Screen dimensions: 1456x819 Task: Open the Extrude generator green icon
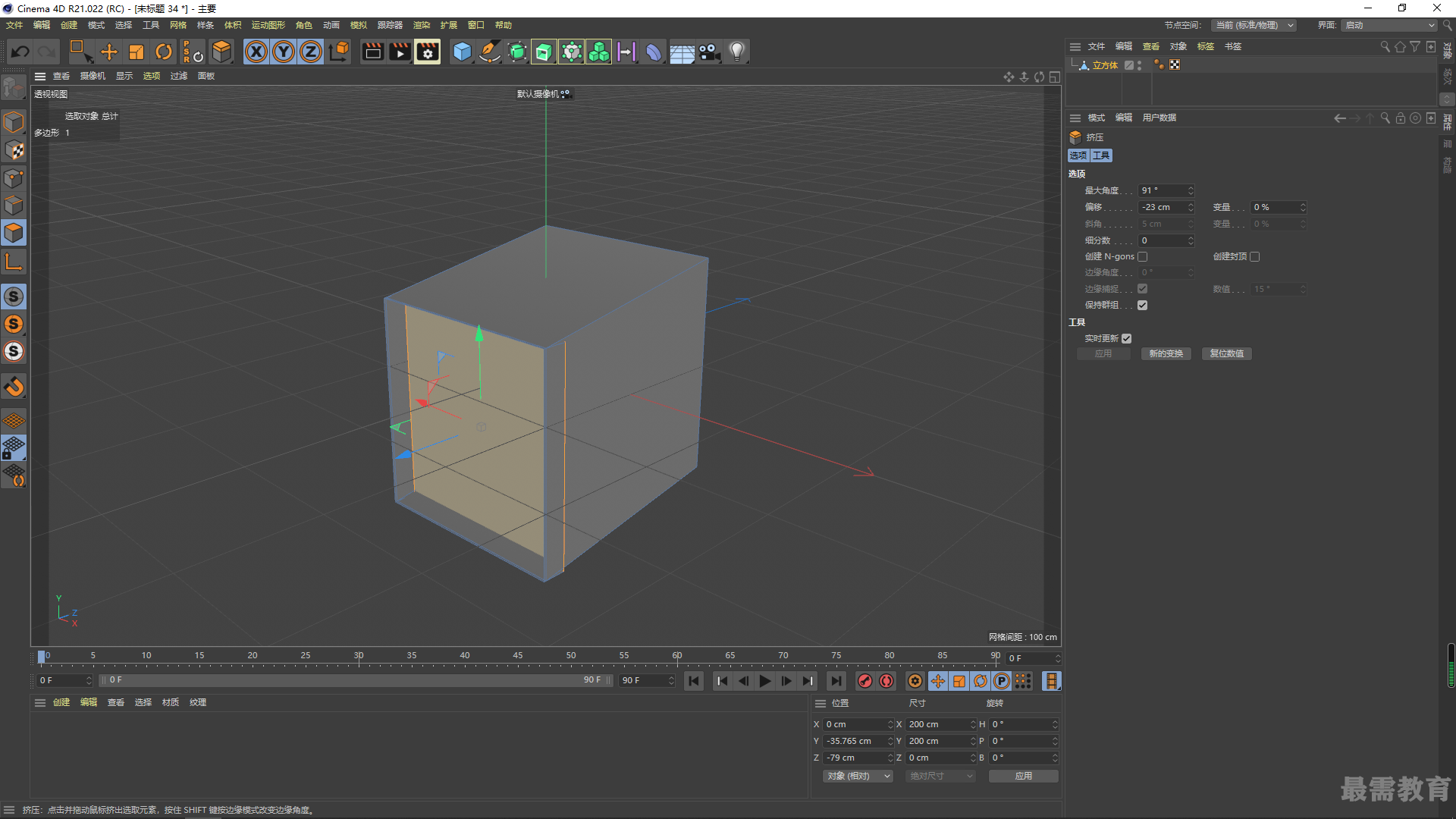[x=544, y=52]
